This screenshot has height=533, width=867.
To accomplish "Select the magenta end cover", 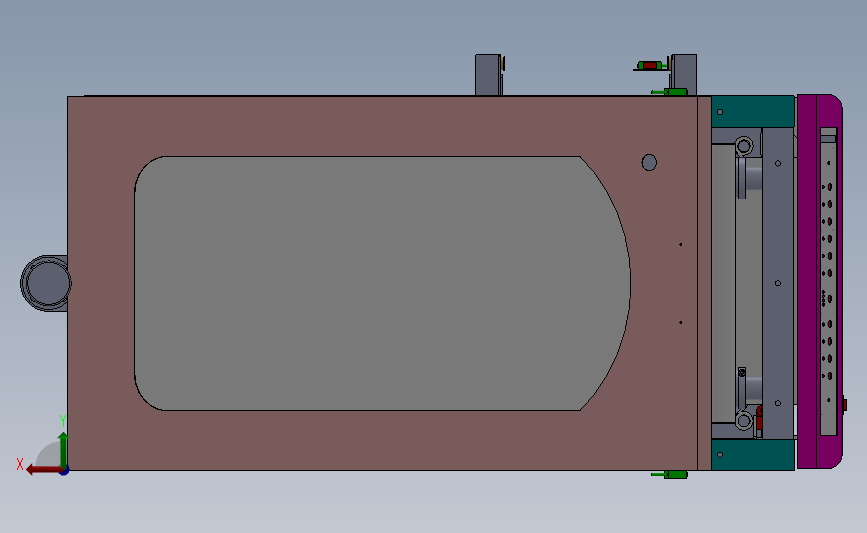I will click(x=819, y=281).
